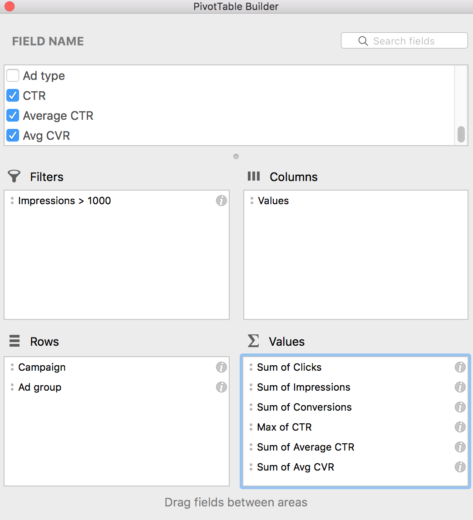Open info for Sum of Conversions

460,407
